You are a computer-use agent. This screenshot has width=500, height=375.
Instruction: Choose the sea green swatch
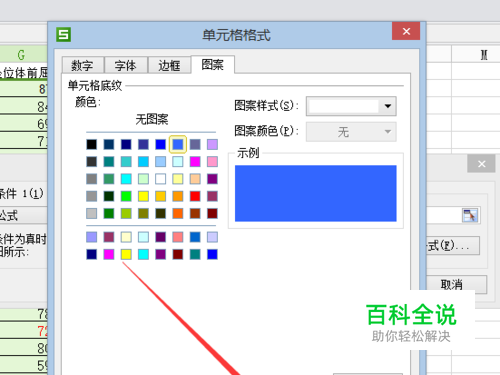(x=109, y=179)
